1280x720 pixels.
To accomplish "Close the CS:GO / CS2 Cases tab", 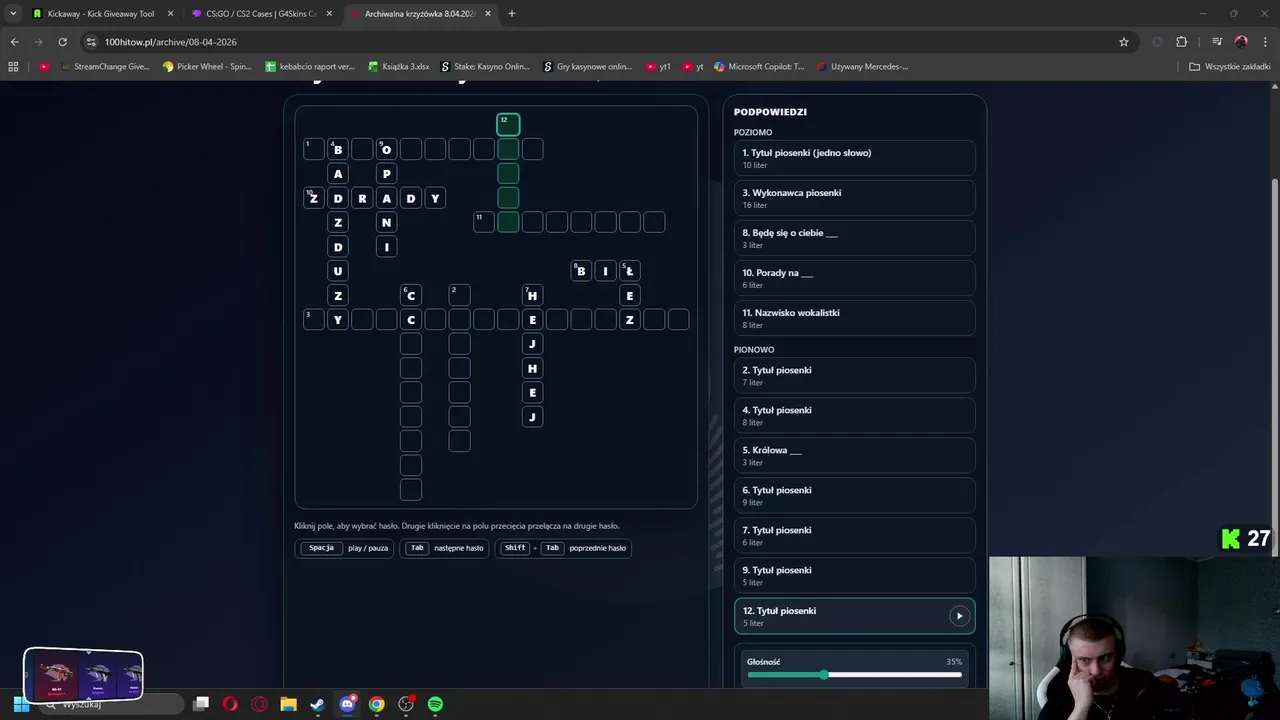I will (x=329, y=14).
